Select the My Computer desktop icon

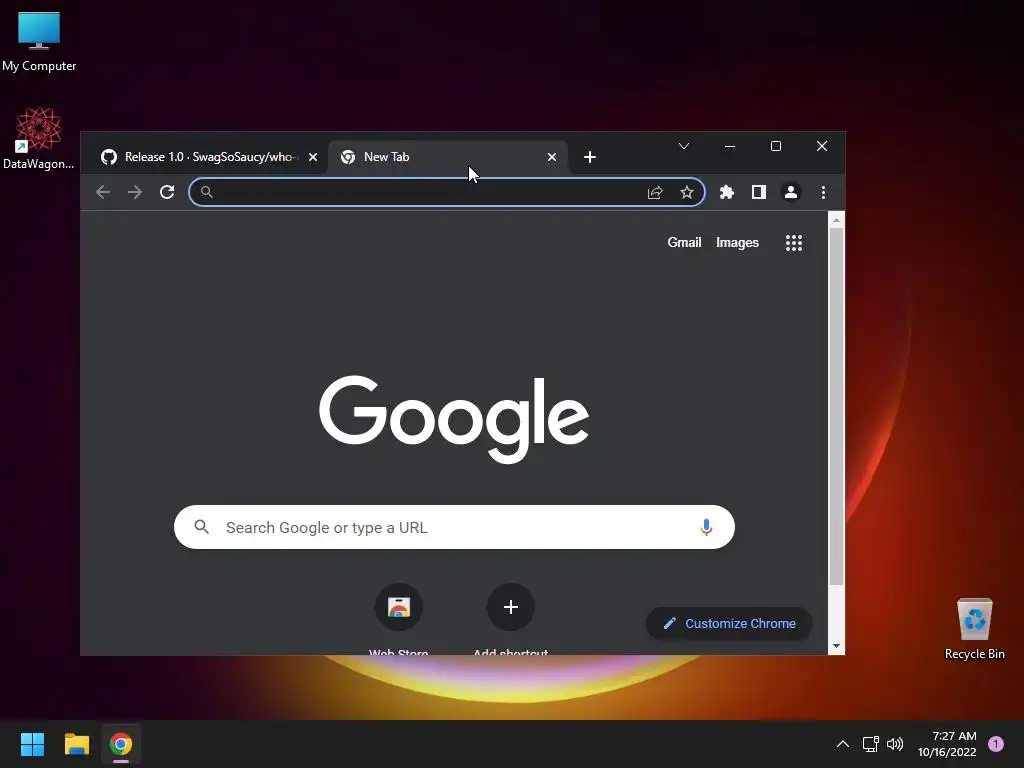pyautogui.click(x=39, y=41)
